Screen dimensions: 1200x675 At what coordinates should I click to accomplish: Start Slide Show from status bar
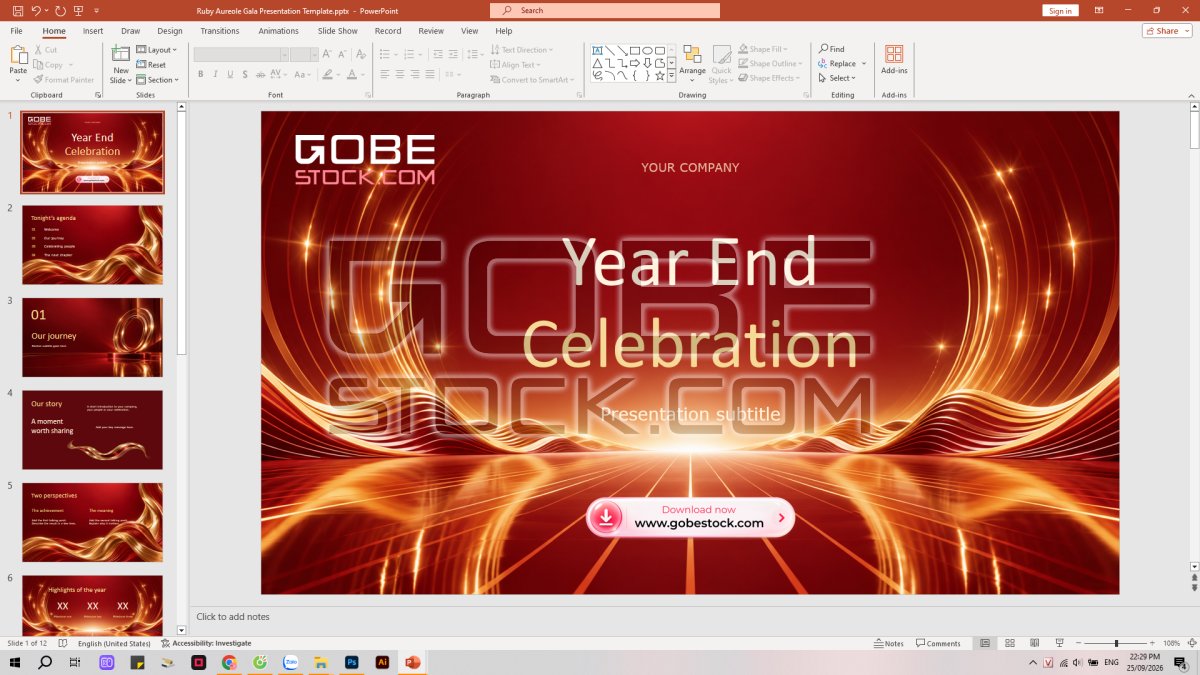tap(1059, 643)
